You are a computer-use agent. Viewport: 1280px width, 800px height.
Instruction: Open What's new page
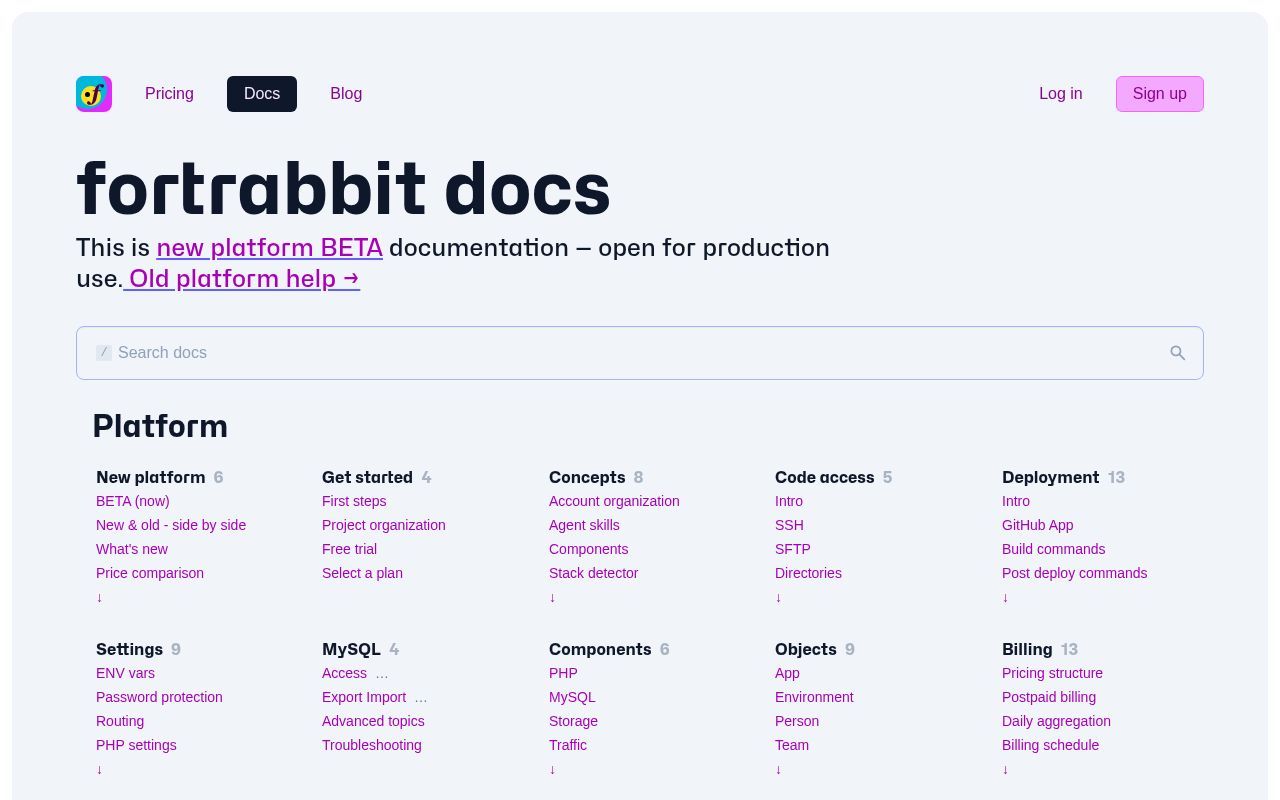(132, 549)
